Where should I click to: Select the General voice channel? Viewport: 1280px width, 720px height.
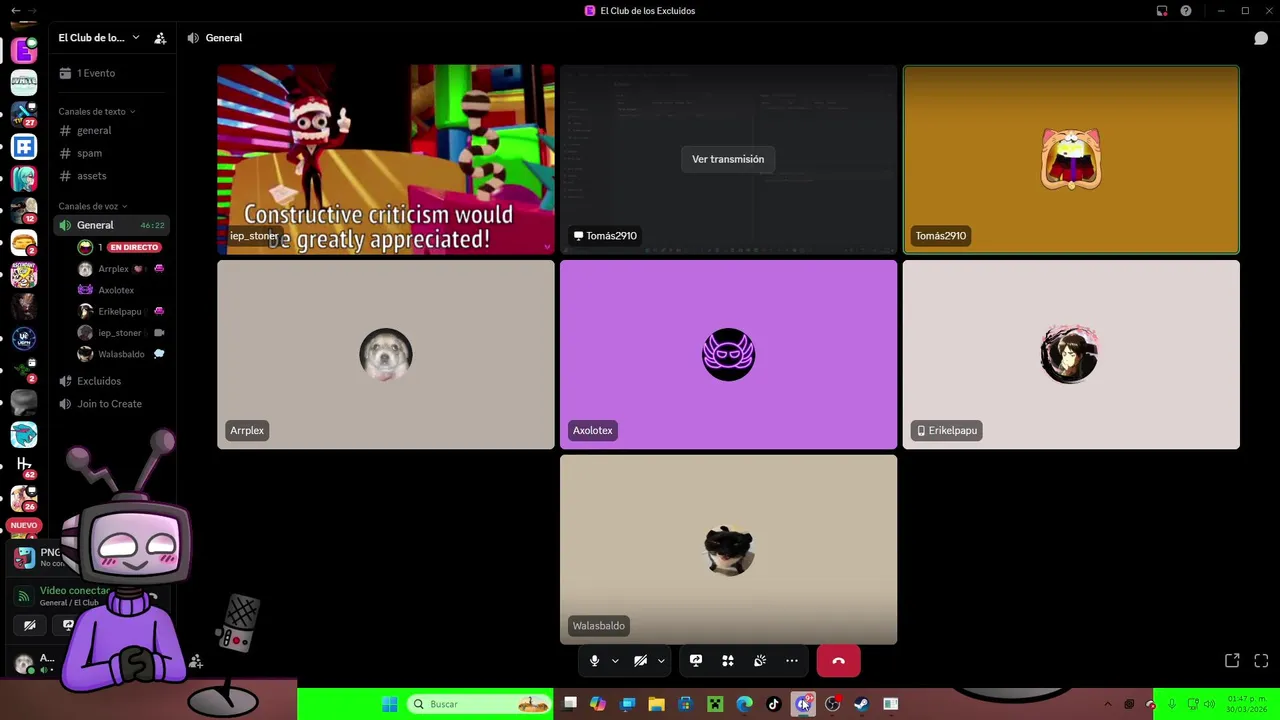[112, 225]
